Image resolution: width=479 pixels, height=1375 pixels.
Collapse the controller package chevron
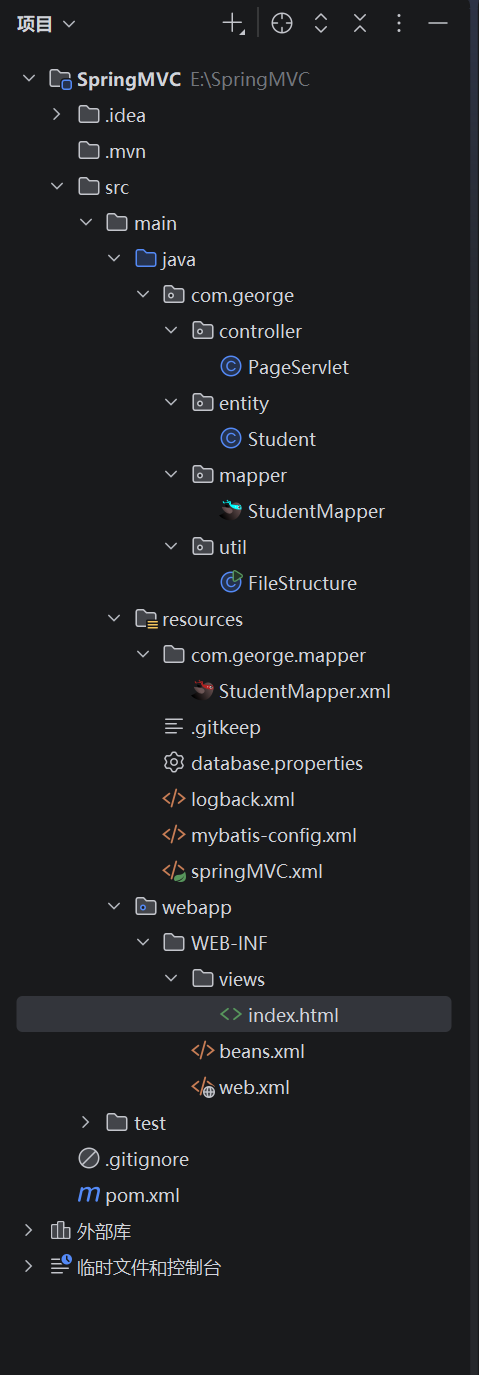coord(169,331)
